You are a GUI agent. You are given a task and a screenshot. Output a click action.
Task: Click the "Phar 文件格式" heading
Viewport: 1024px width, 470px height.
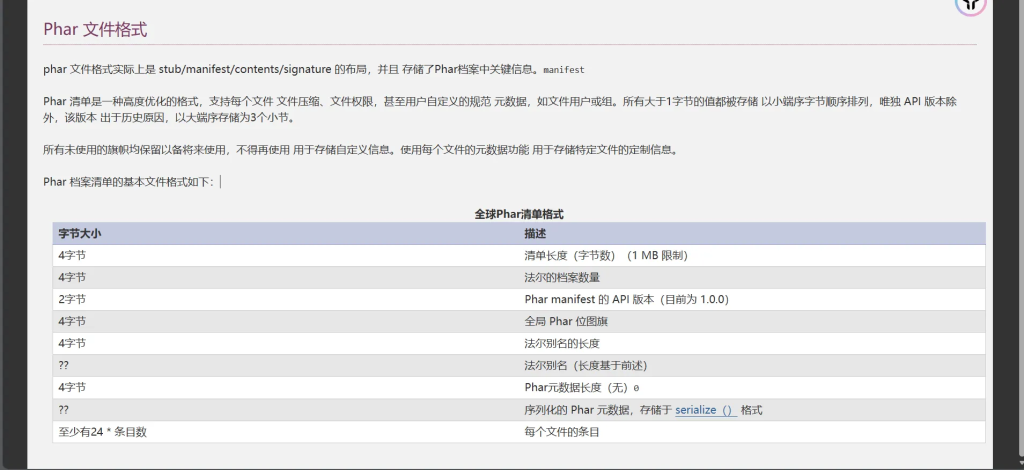pos(95,30)
